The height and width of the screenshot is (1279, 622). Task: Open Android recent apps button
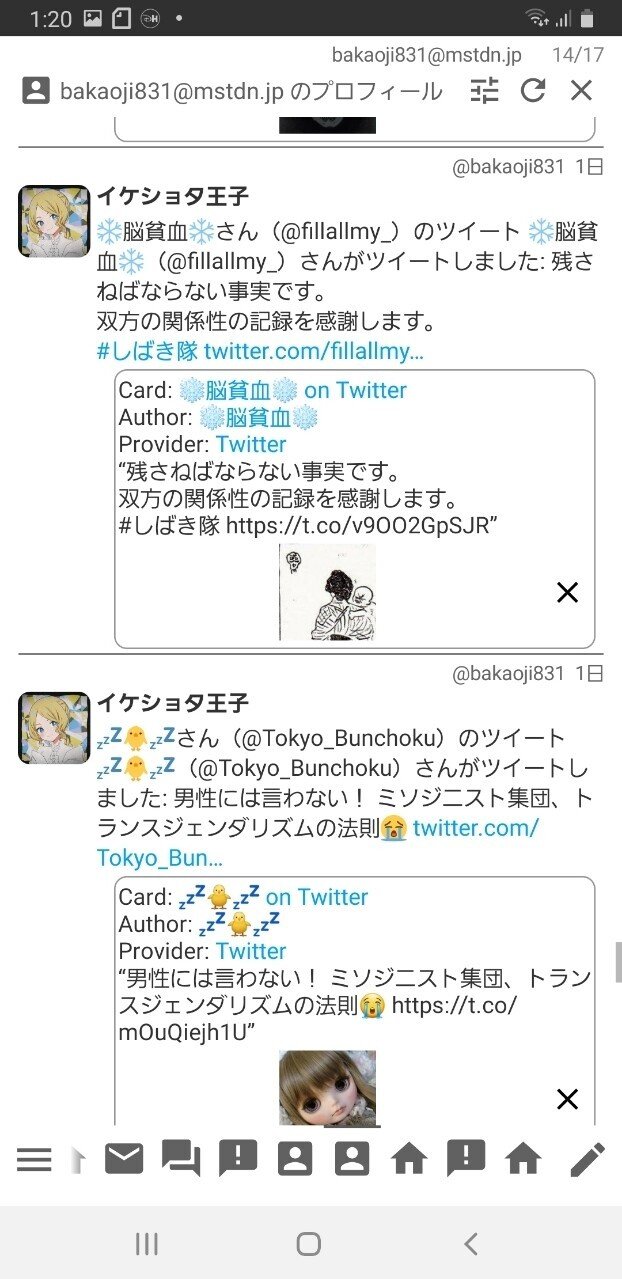(146, 1243)
